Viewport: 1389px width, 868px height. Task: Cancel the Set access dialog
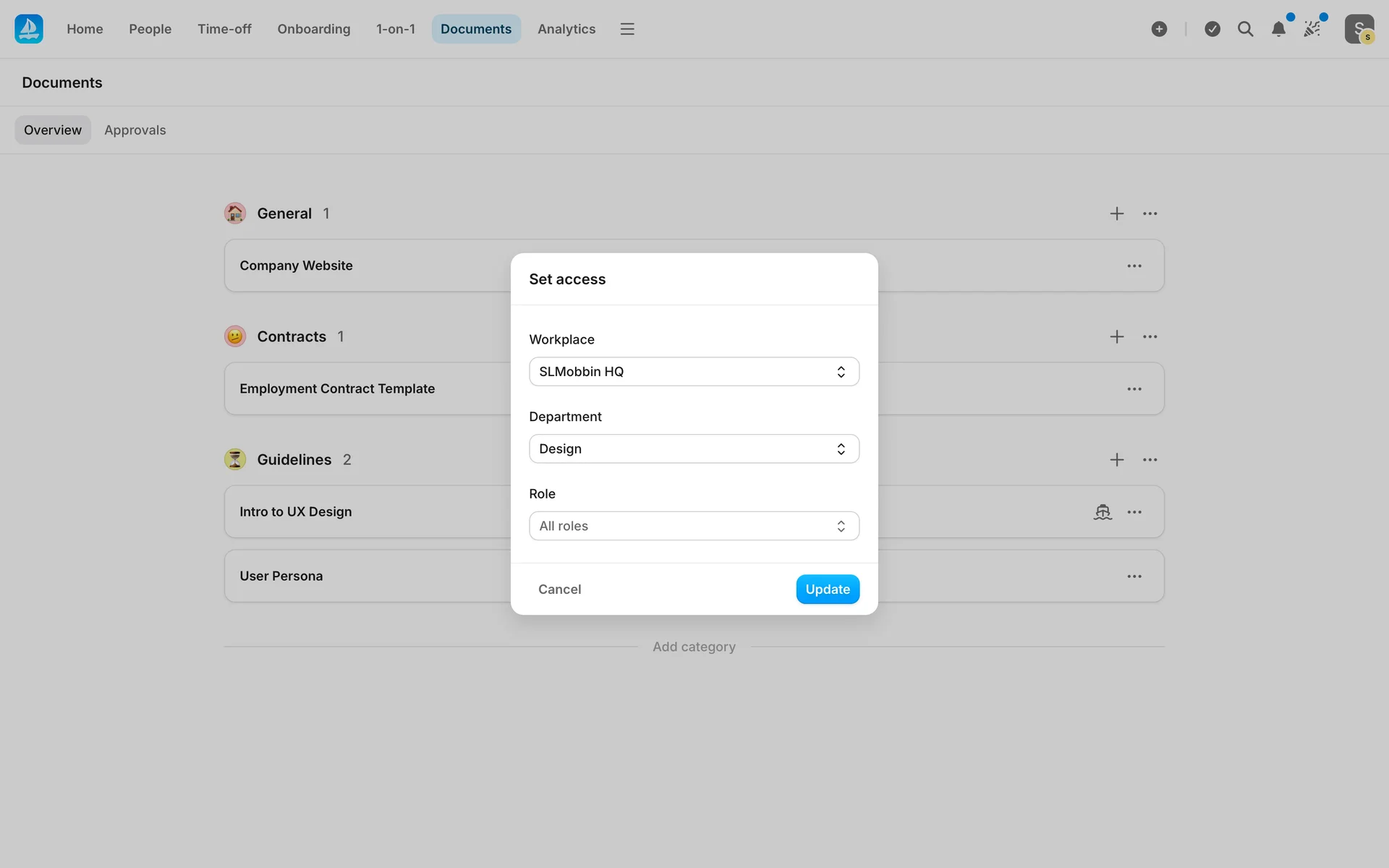coord(559,589)
